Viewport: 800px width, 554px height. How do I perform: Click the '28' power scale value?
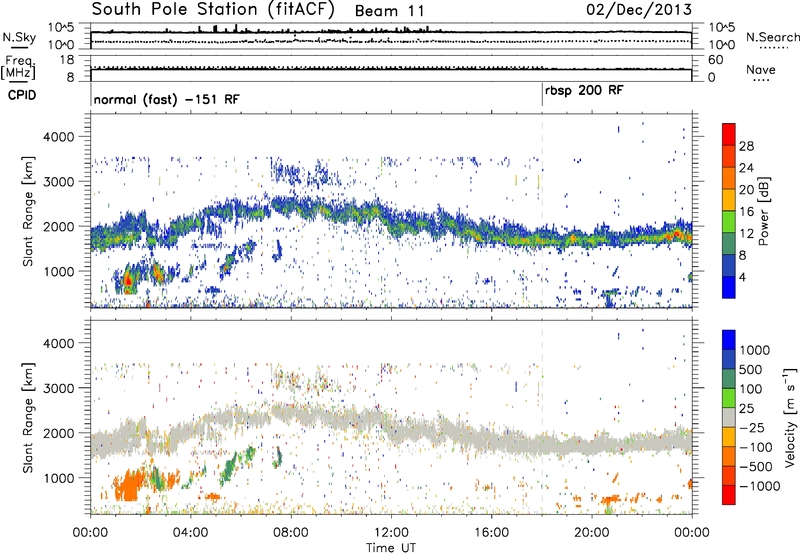[746, 146]
